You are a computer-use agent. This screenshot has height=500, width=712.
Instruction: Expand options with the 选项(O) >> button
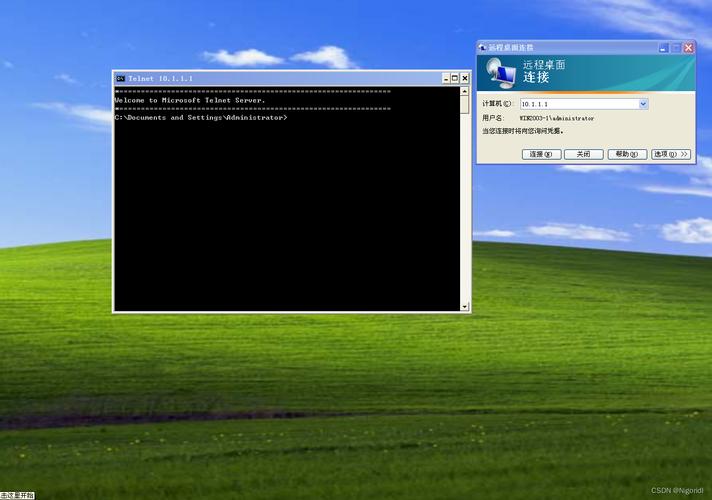click(x=671, y=154)
